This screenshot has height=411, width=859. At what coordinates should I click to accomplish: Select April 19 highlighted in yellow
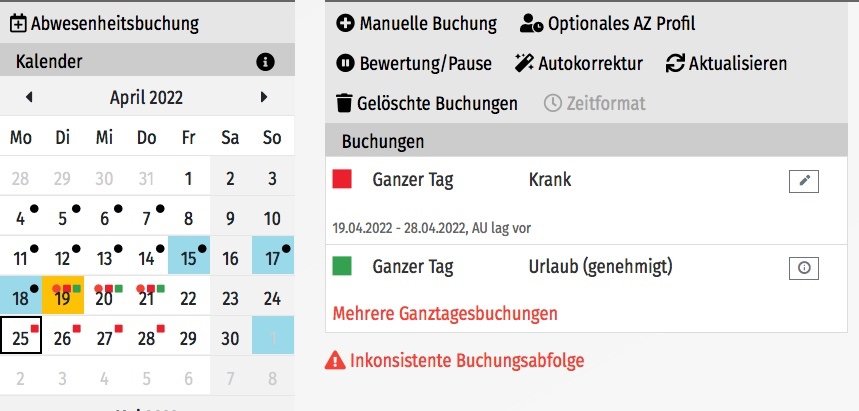[63, 295]
